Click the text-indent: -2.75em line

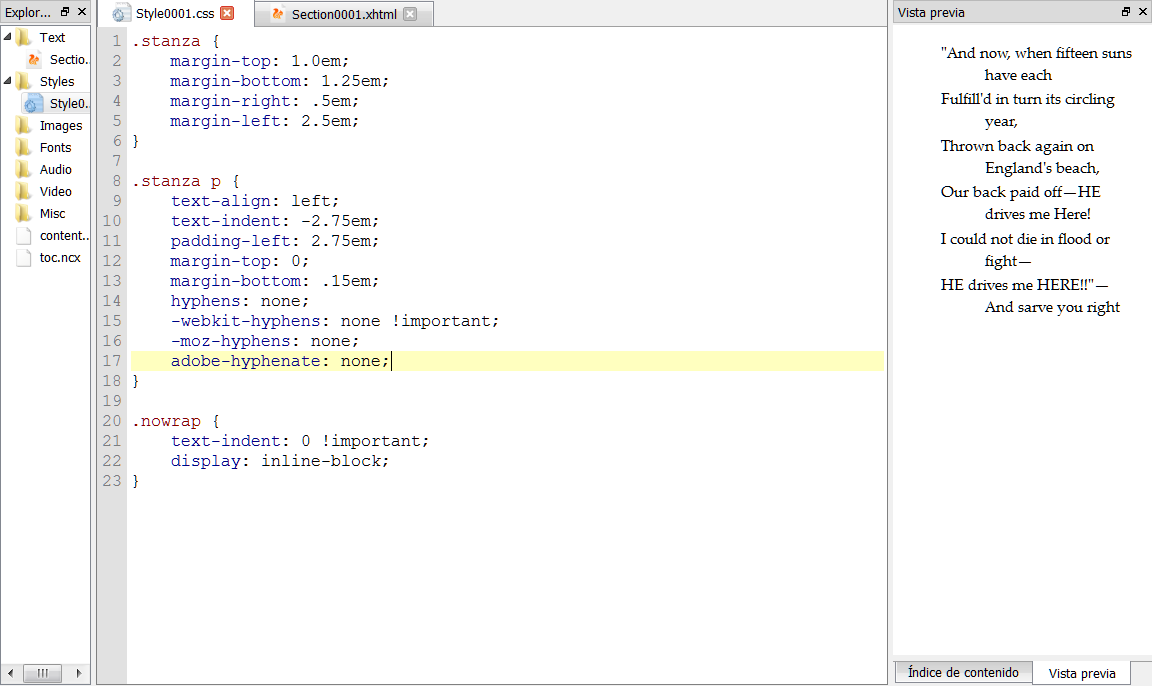click(275, 220)
